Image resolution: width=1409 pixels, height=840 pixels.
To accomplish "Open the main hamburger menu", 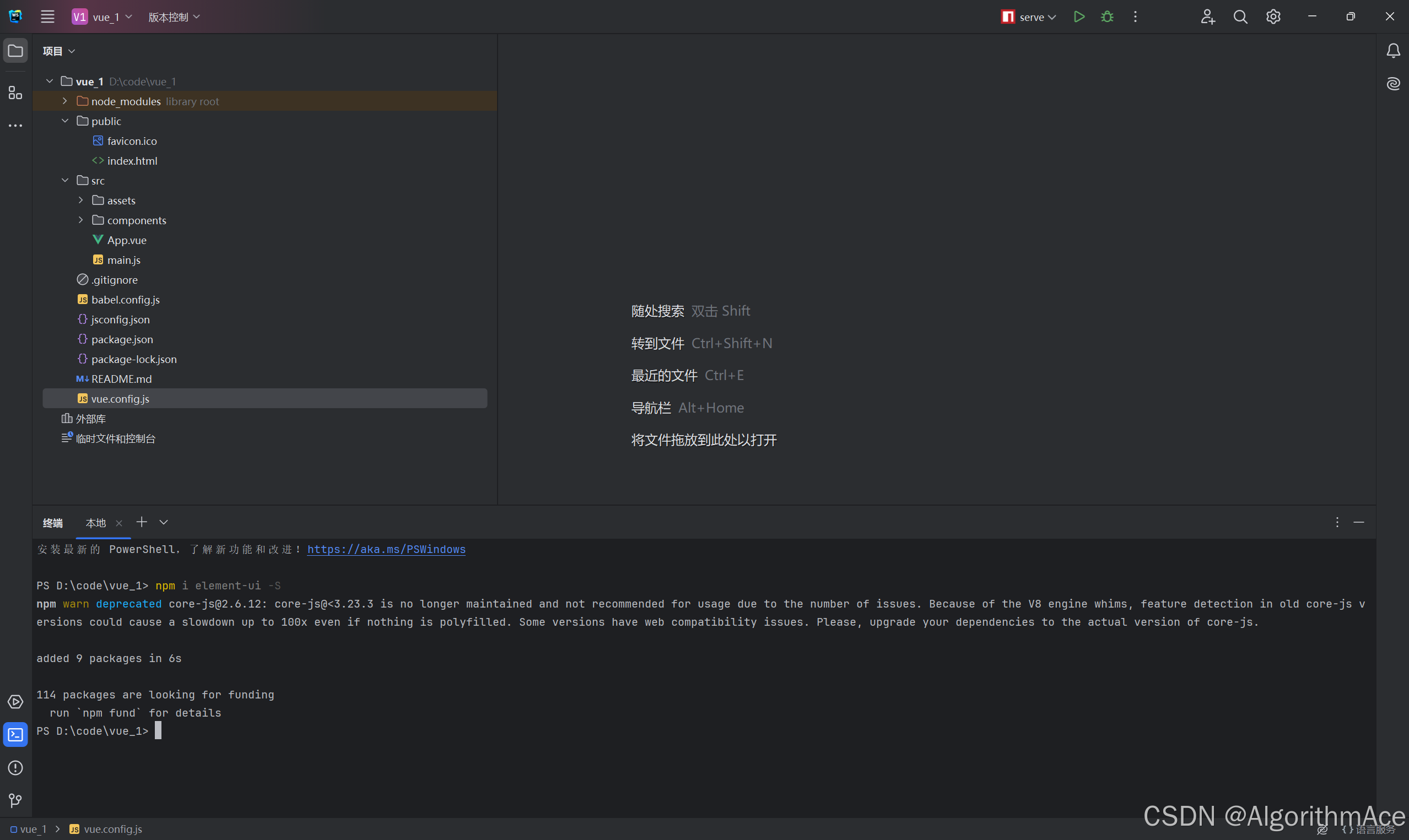I will [47, 17].
